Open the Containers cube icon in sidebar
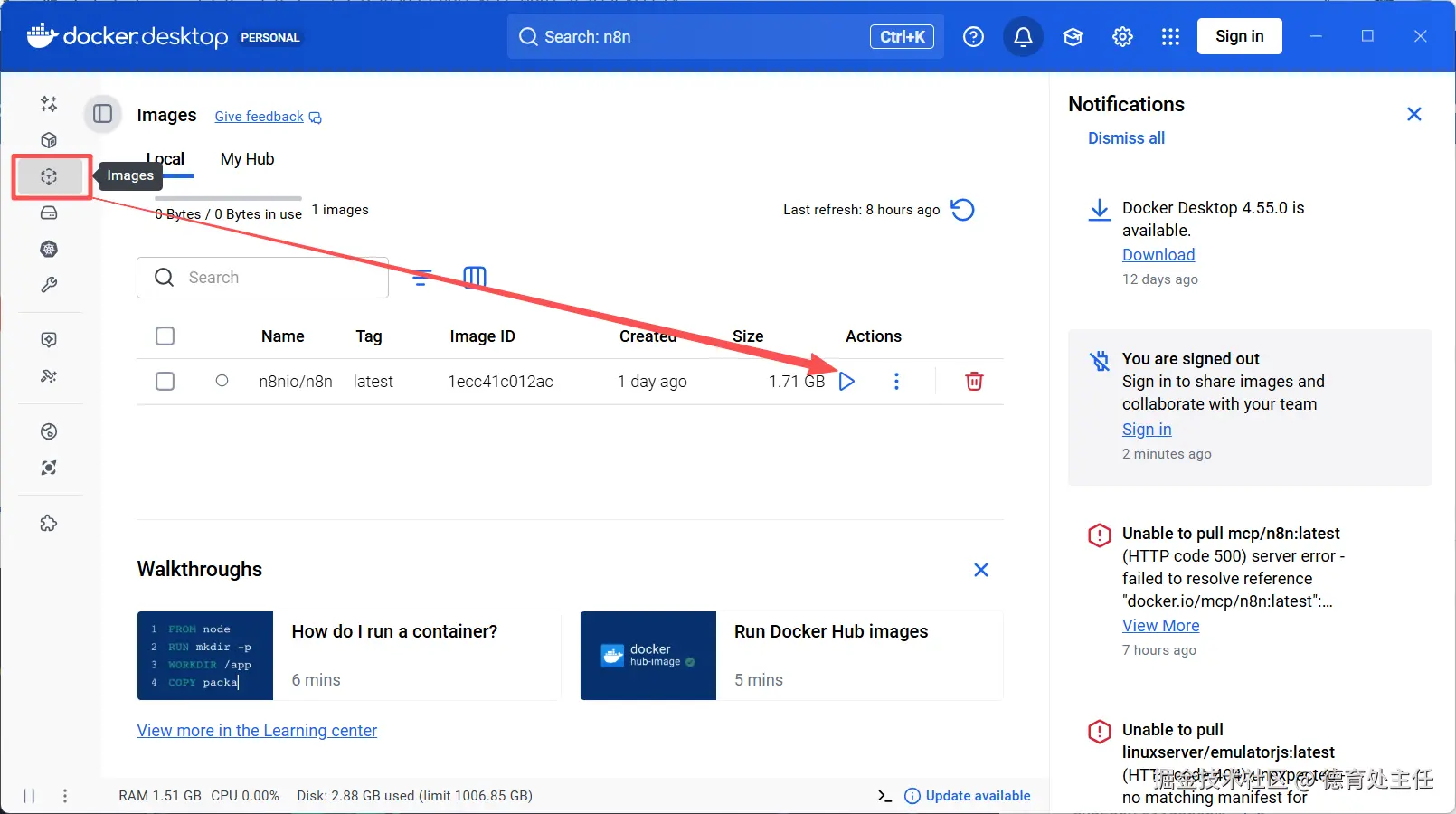The height and width of the screenshot is (814, 1456). pyautogui.click(x=49, y=140)
